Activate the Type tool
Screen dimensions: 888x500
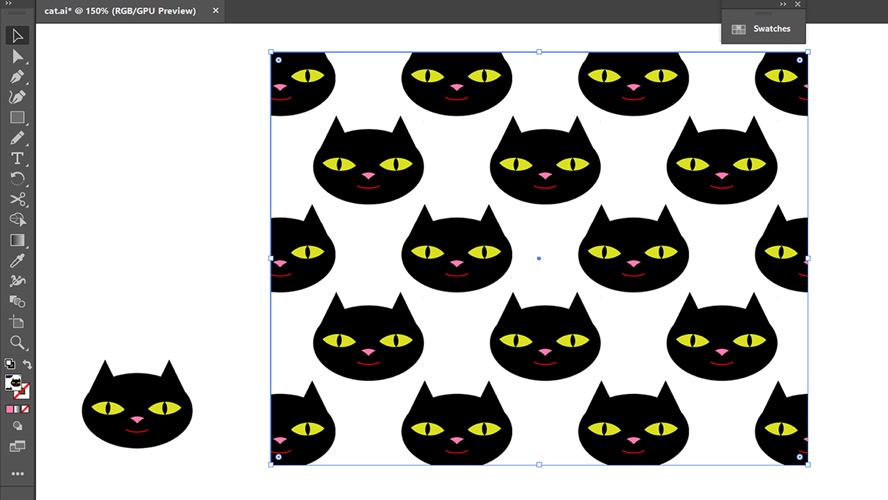(18, 159)
